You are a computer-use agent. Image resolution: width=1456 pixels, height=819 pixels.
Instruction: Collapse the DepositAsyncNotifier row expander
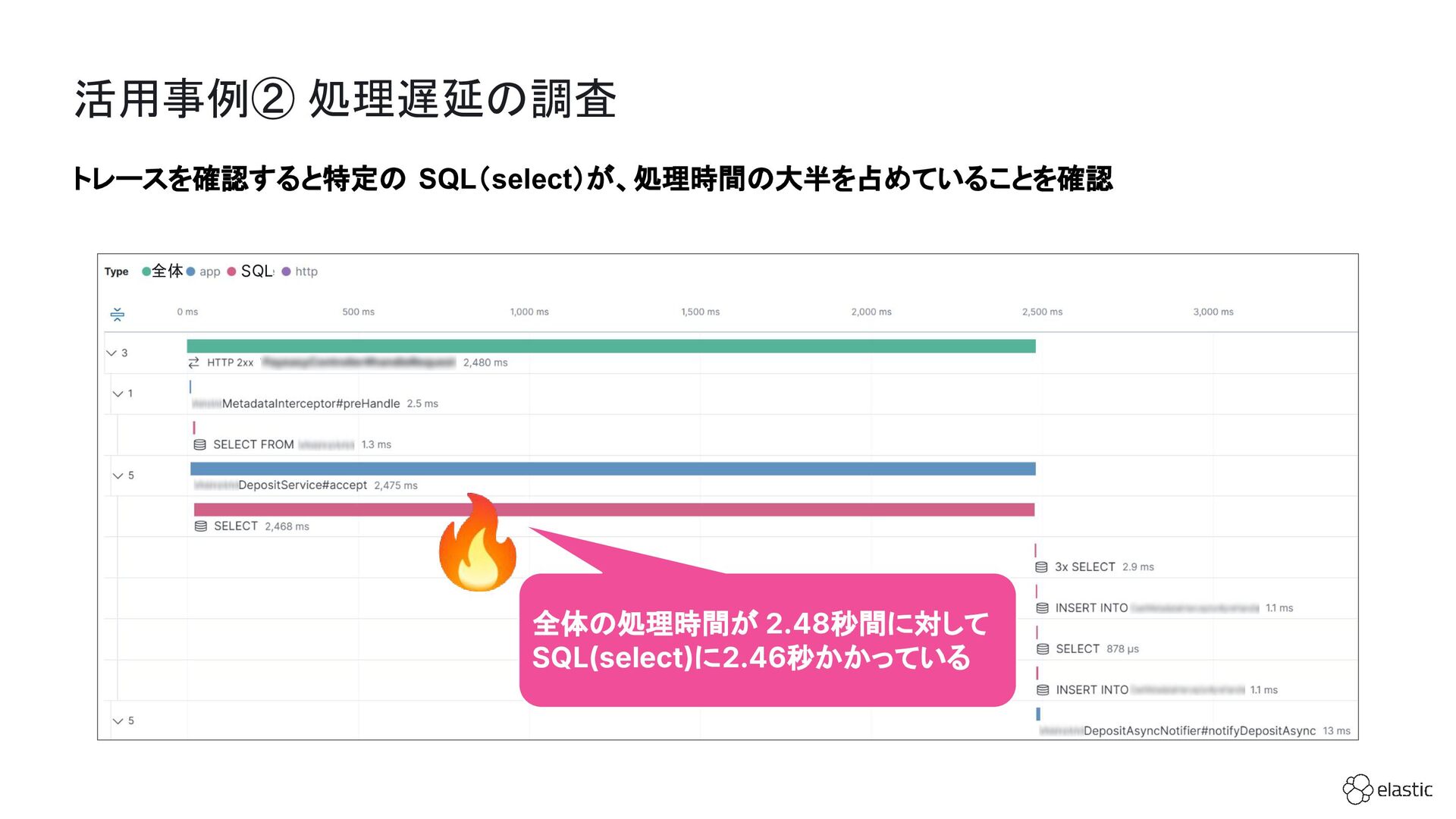(118, 720)
